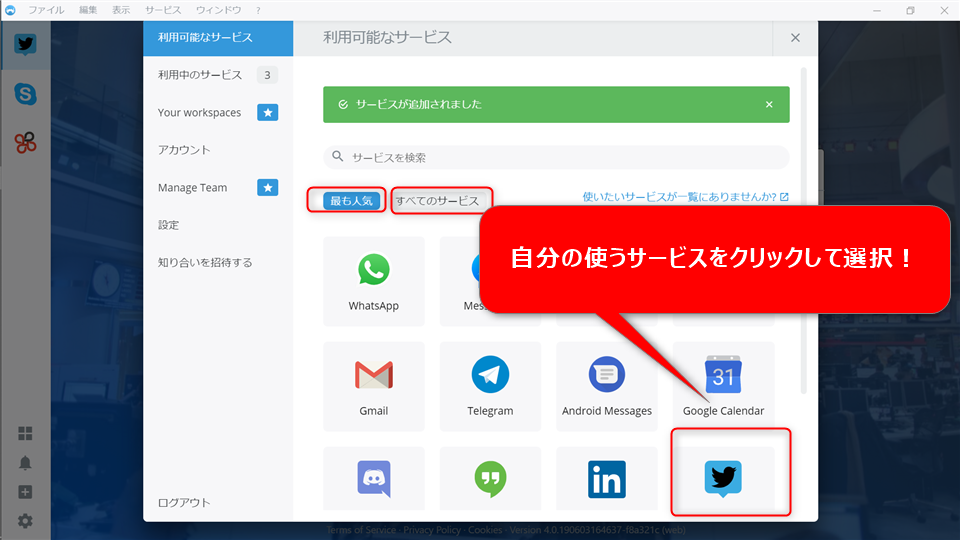Click the add new service plus icon
This screenshot has width=960, height=540.
pos(25,492)
